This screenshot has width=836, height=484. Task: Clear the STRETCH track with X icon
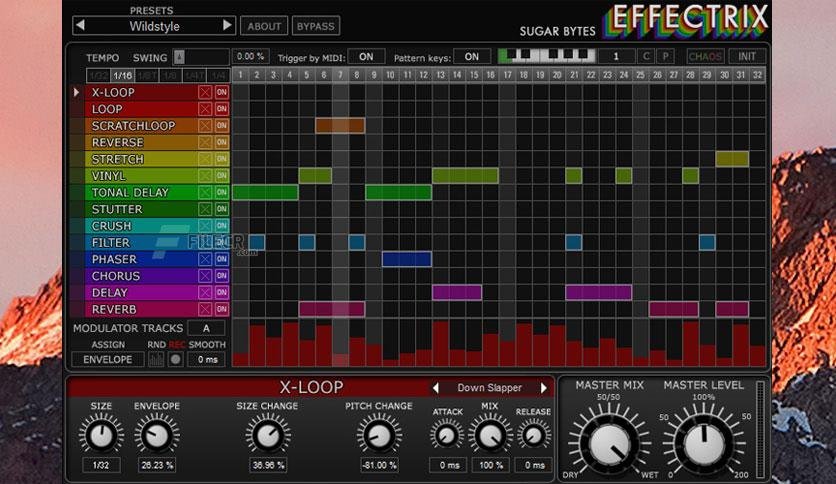[205, 159]
